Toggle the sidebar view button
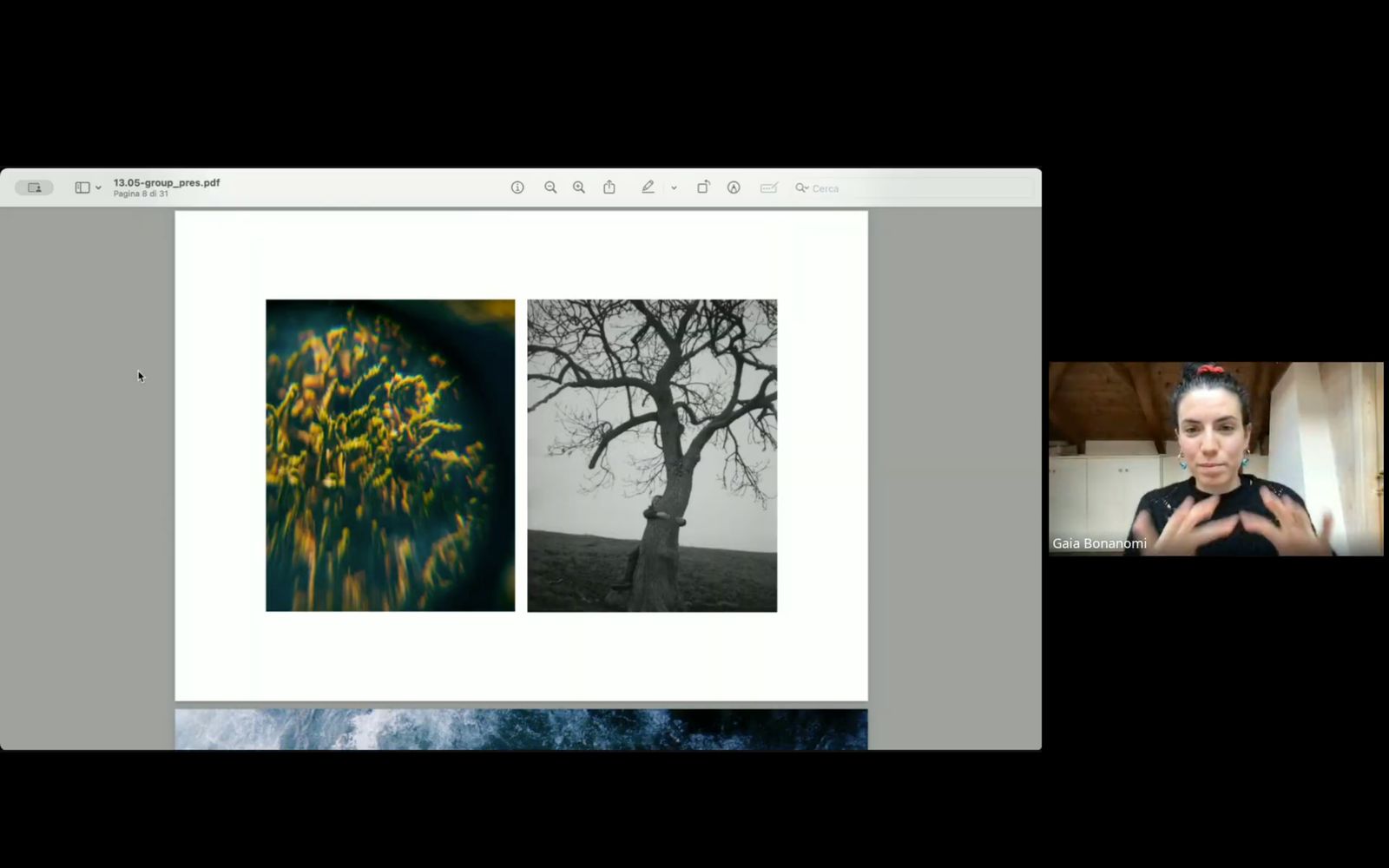Screen dimensions: 1389x868 82,187
